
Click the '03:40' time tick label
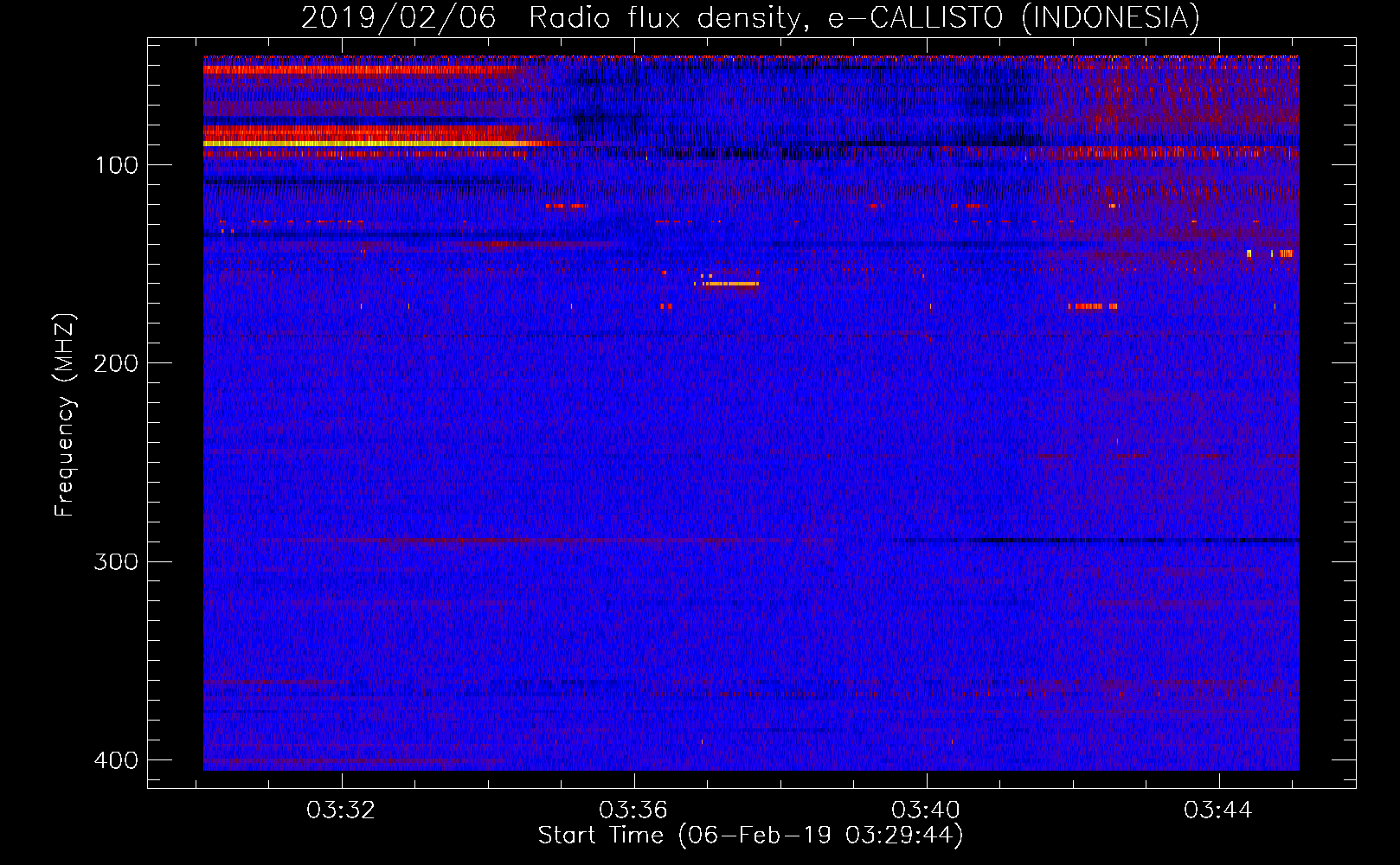926,810
